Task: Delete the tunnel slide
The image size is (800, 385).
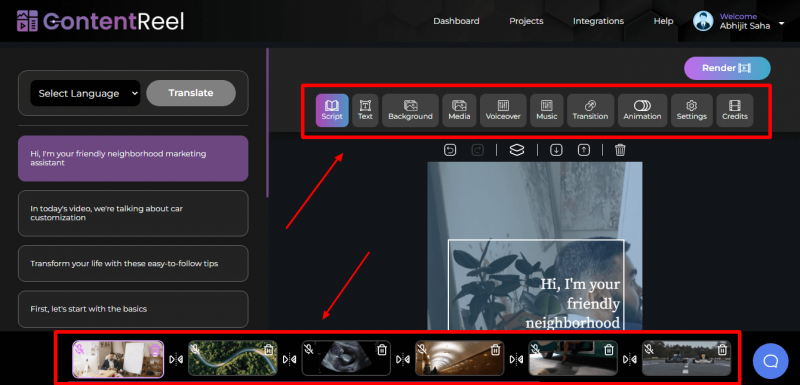Action: [495, 350]
